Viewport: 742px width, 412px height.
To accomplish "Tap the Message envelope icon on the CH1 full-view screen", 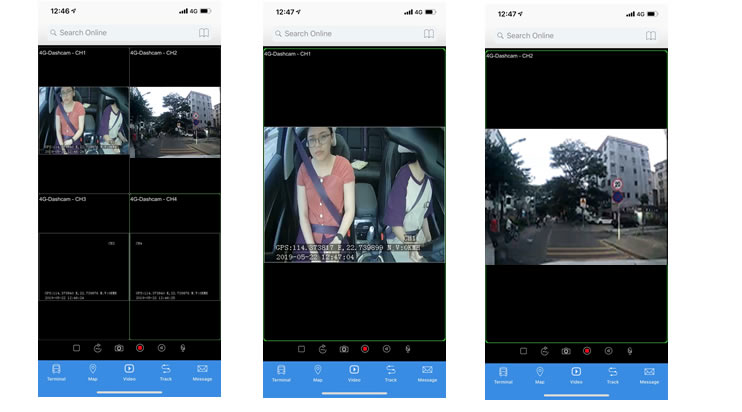I will (x=427, y=369).
